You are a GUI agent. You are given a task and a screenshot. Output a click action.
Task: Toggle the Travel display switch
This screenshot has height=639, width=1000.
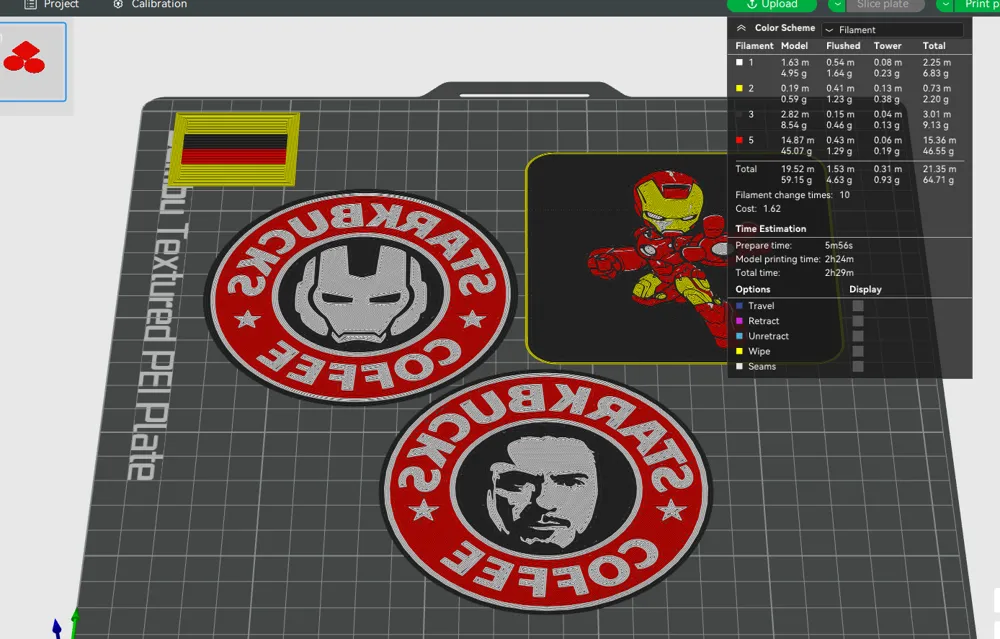(857, 306)
